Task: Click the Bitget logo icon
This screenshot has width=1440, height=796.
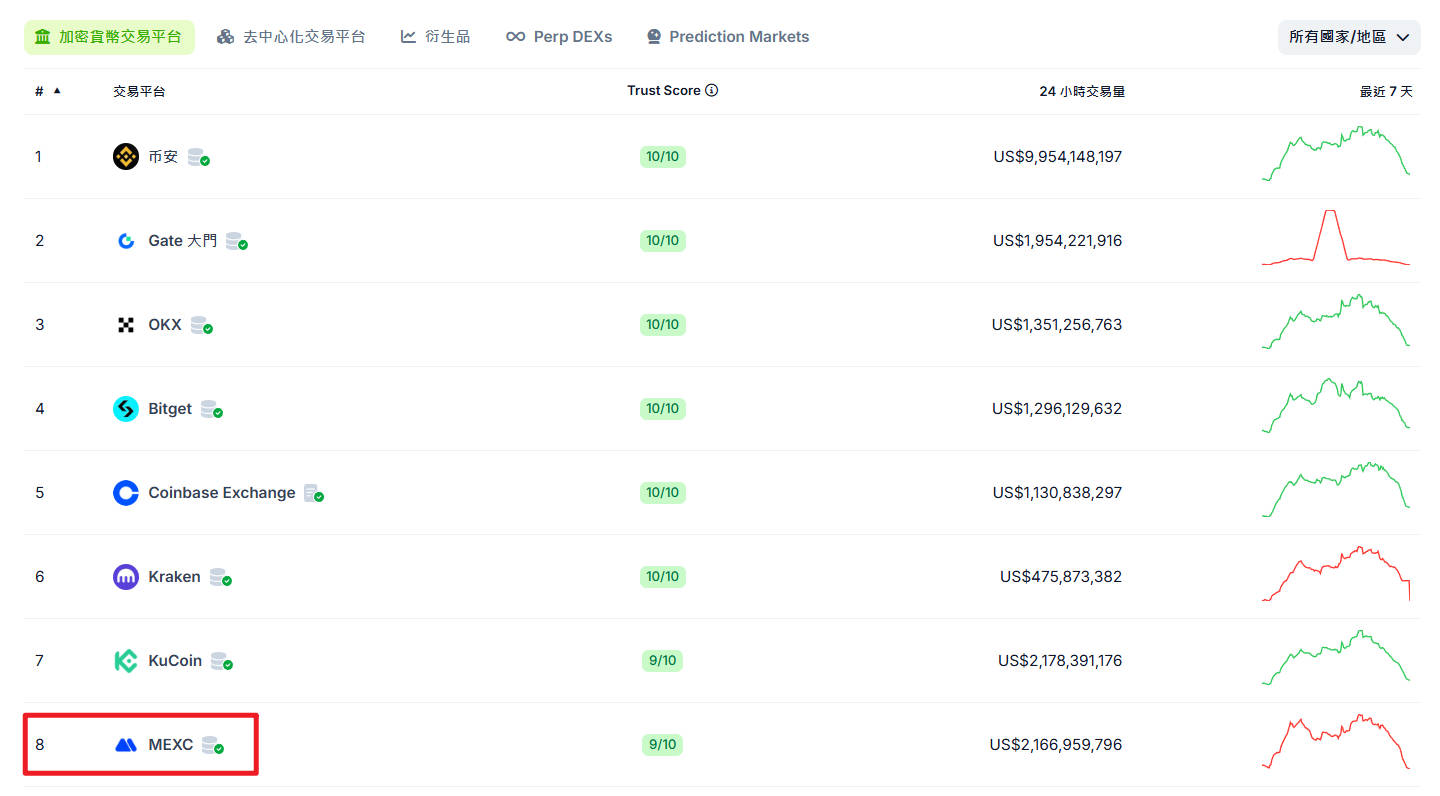Action: click(x=125, y=409)
